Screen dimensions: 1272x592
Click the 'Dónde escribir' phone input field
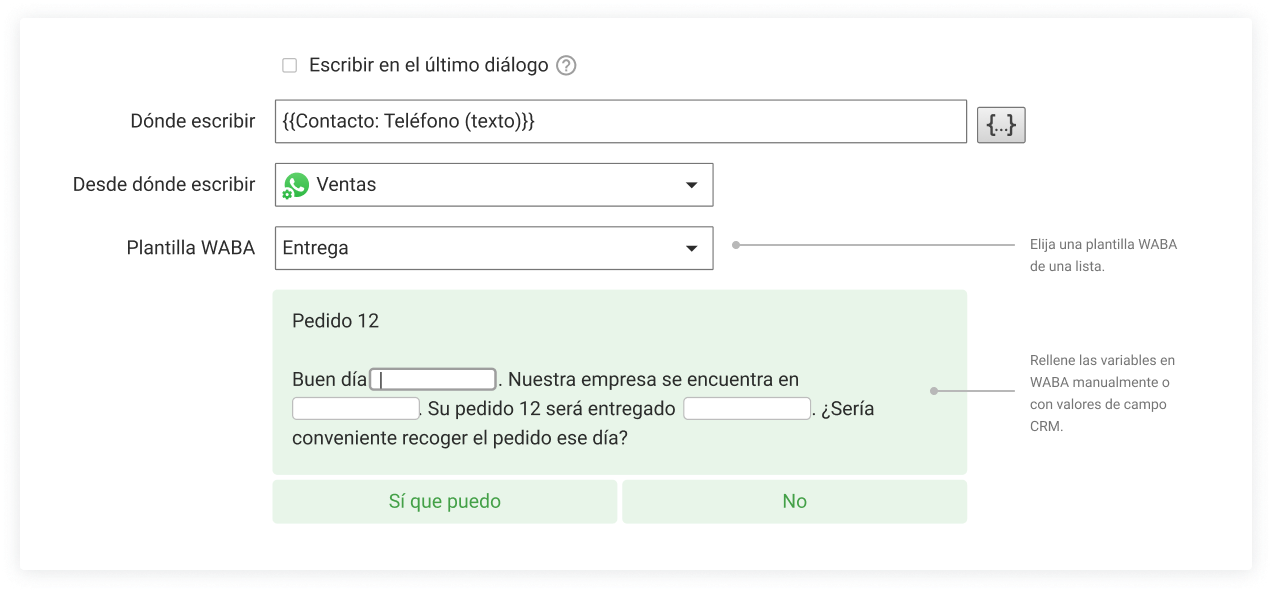point(620,121)
